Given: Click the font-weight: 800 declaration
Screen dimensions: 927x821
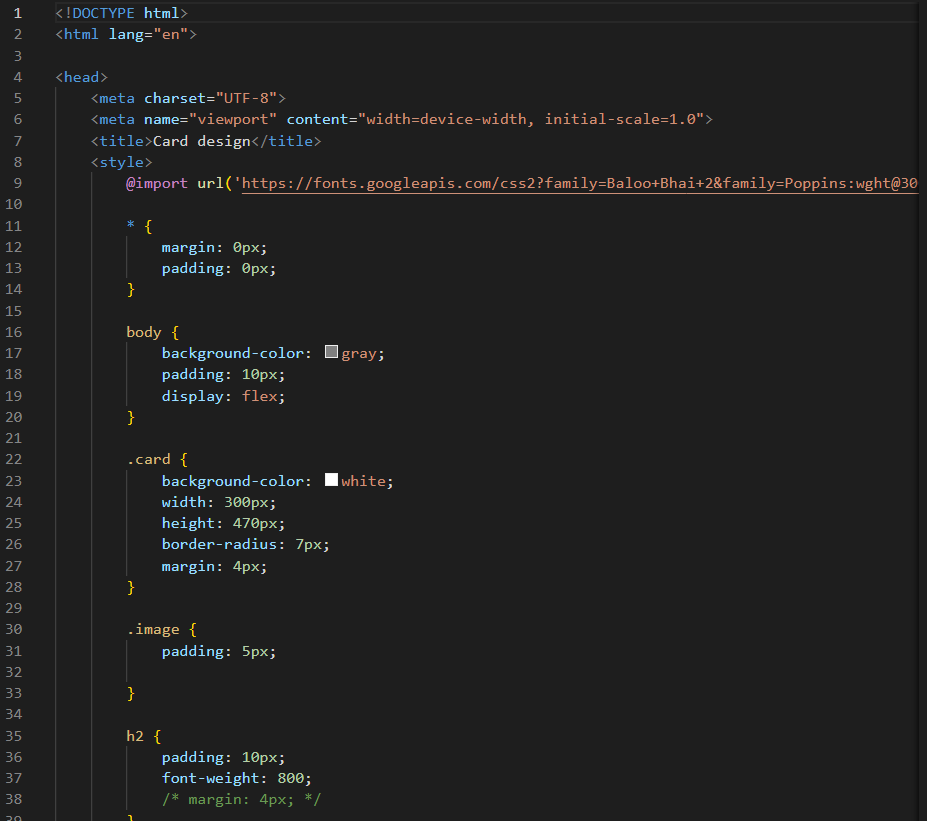Looking at the screenshot, I should point(236,778).
